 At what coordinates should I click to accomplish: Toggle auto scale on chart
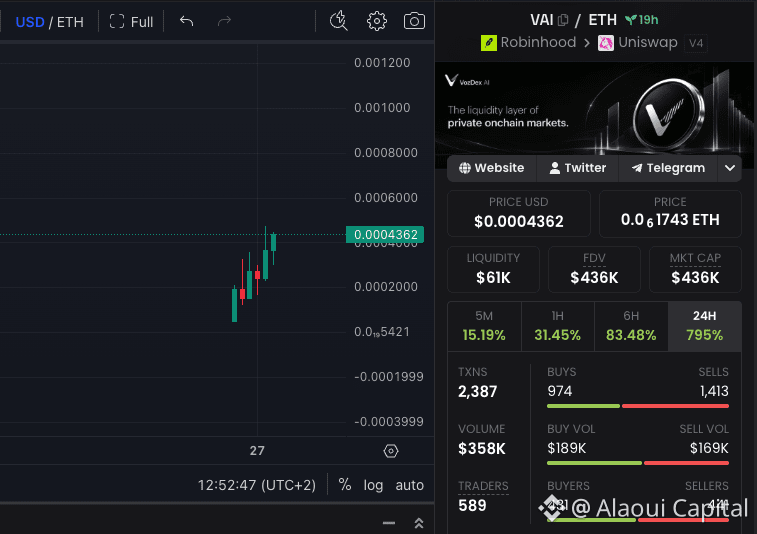click(409, 485)
